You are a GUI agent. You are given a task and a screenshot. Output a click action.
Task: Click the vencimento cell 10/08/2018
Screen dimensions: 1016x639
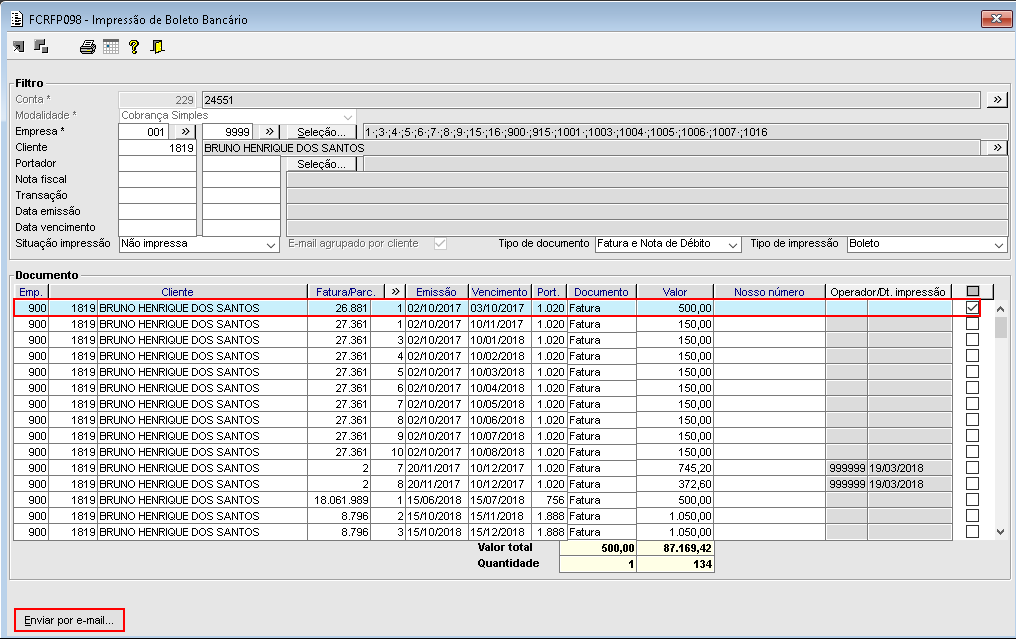[499, 452]
